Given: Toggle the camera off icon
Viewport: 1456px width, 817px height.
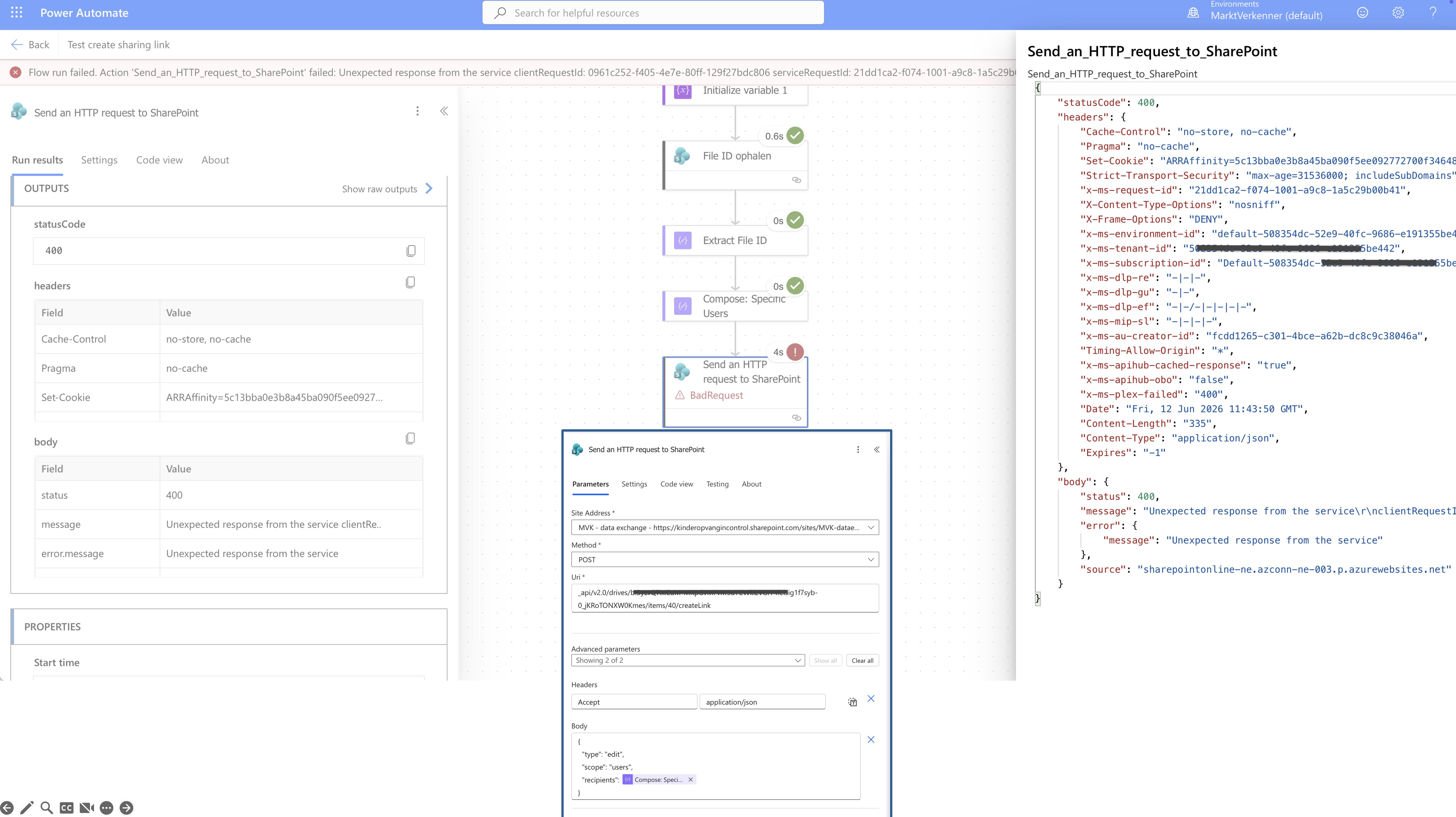Looking at the screenshot, I should [x=87, y=808].
